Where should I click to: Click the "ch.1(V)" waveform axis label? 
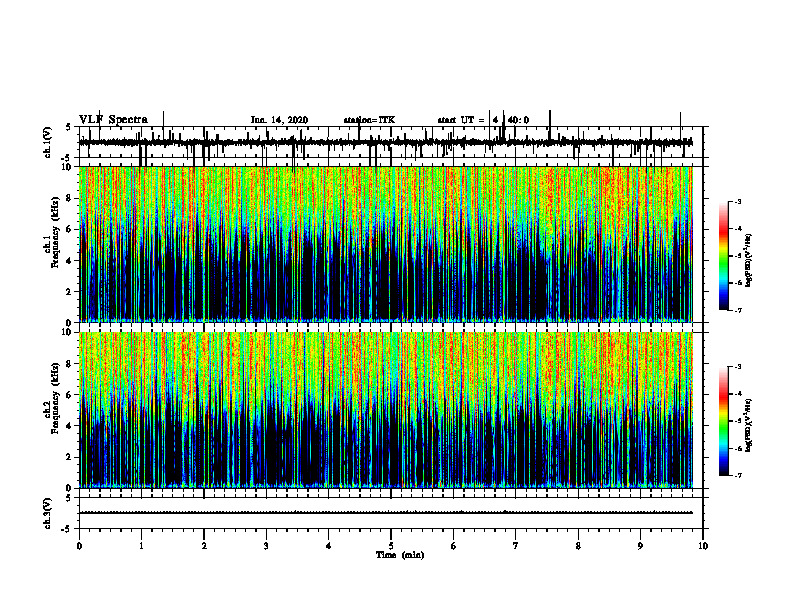pyautogui.click(x=47, y=142)
